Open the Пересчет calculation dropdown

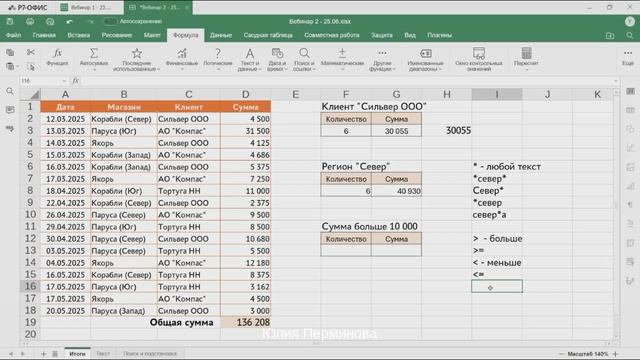pos(526,59)
